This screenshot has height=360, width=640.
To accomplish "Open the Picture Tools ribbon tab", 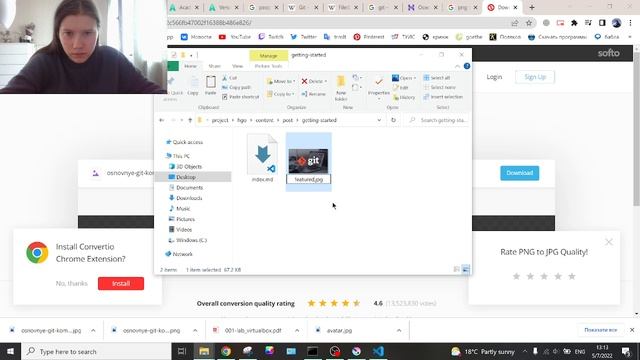I will point(268,66).
